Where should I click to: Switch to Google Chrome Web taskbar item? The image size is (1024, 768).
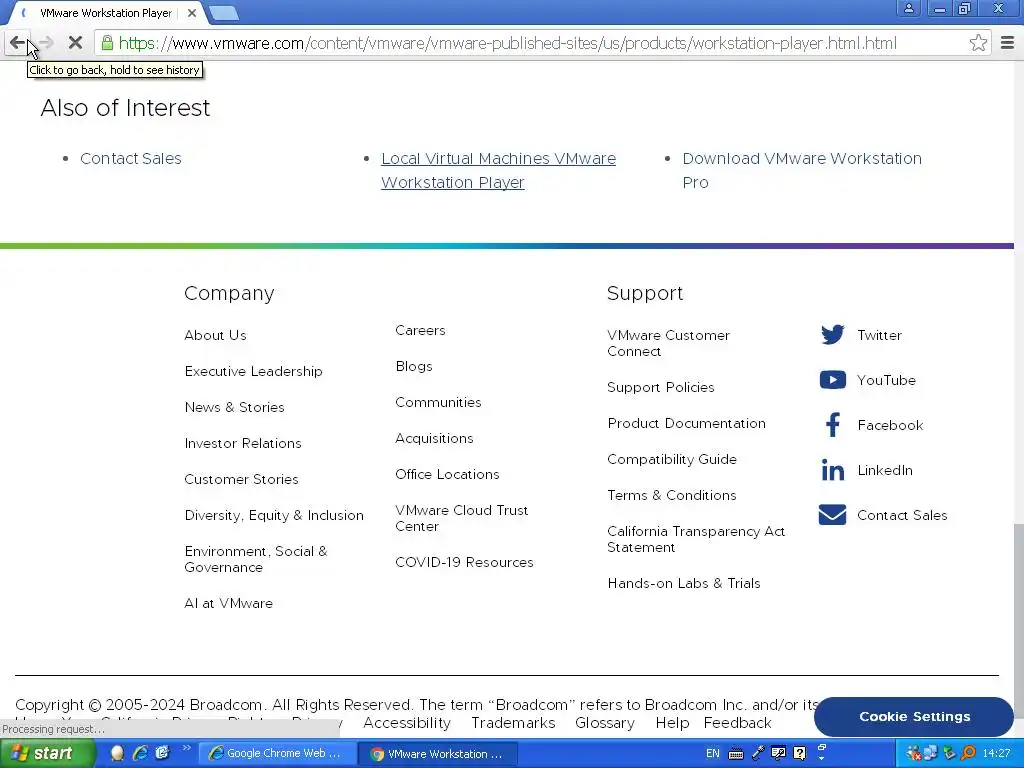tap(277, 754)
